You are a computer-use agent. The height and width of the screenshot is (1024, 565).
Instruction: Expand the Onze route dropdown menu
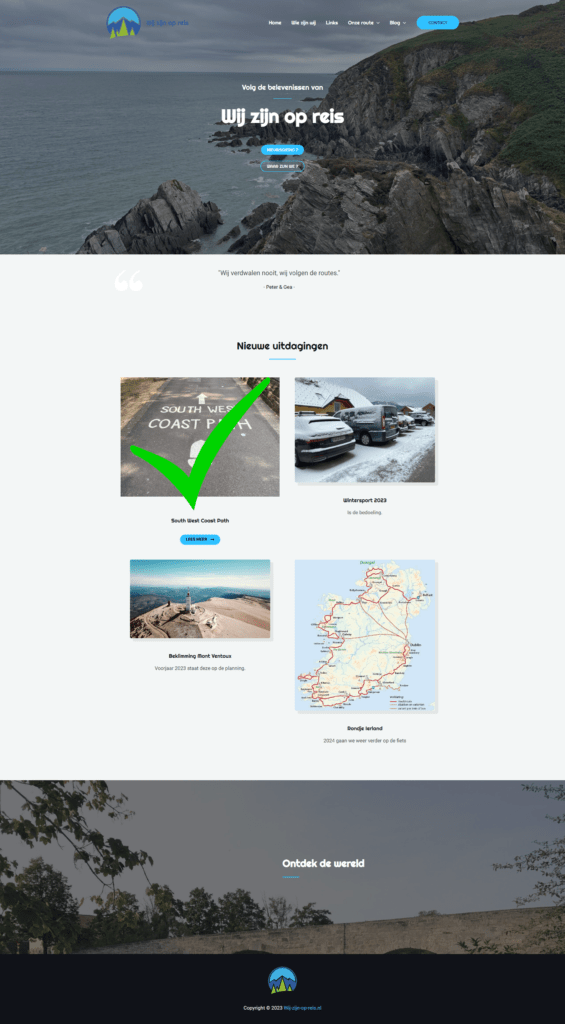(363, 23)
